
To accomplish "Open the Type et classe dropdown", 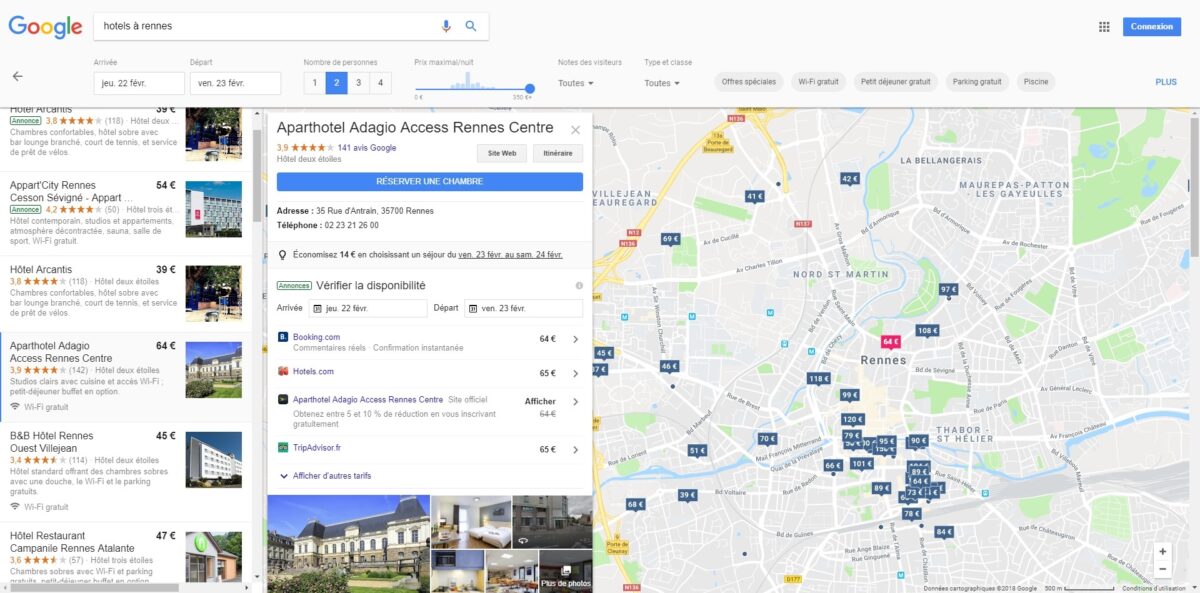I will [x=662, y=83].
